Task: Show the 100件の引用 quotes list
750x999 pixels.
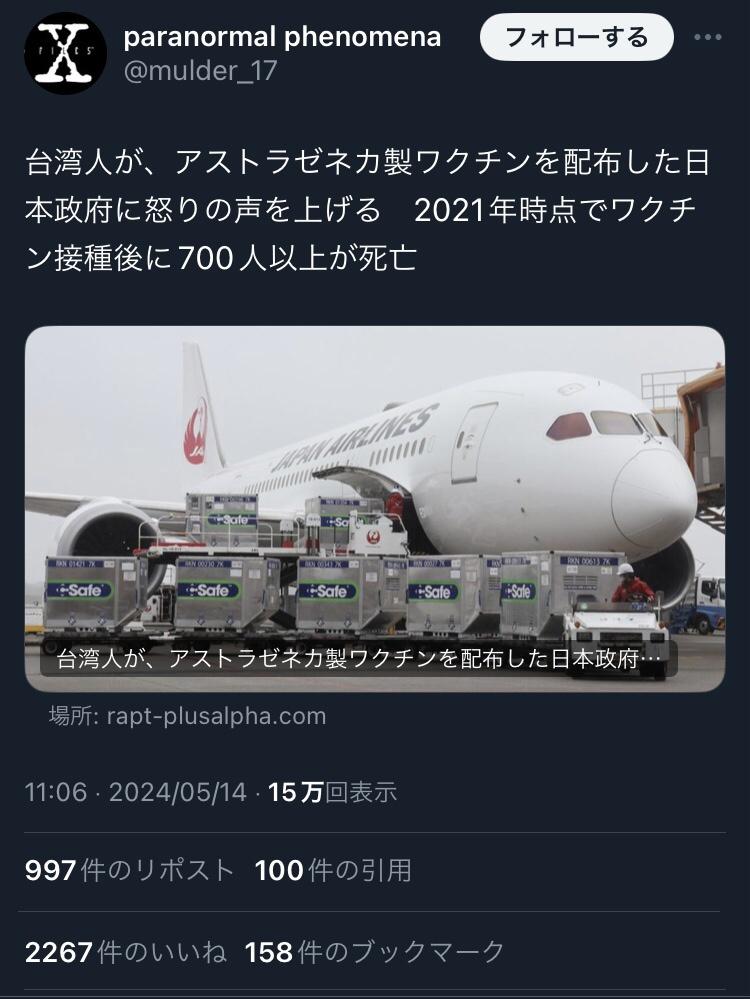Action: point(333,870)
